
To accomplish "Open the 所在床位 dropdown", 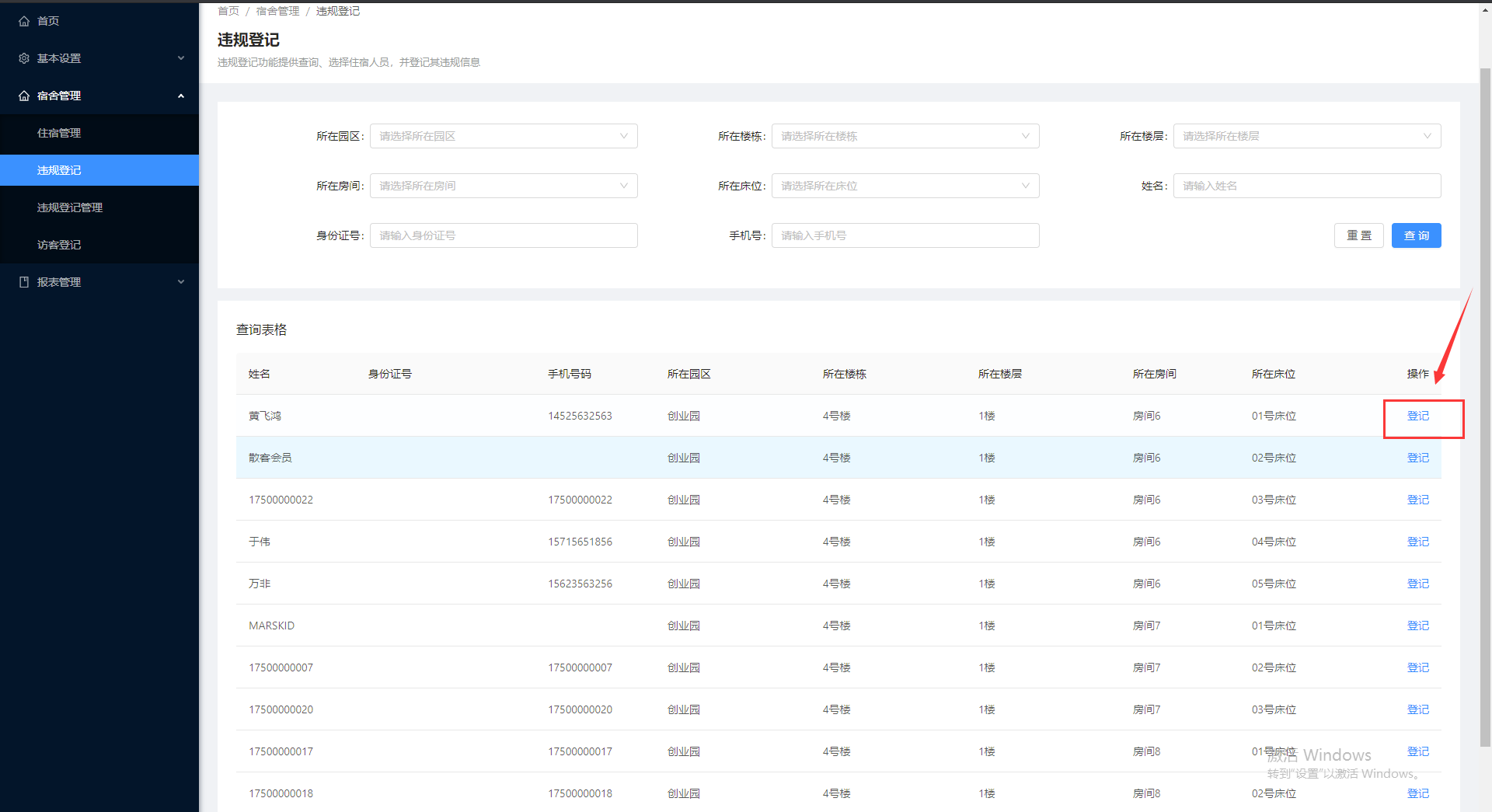I will tap(905, 186).
